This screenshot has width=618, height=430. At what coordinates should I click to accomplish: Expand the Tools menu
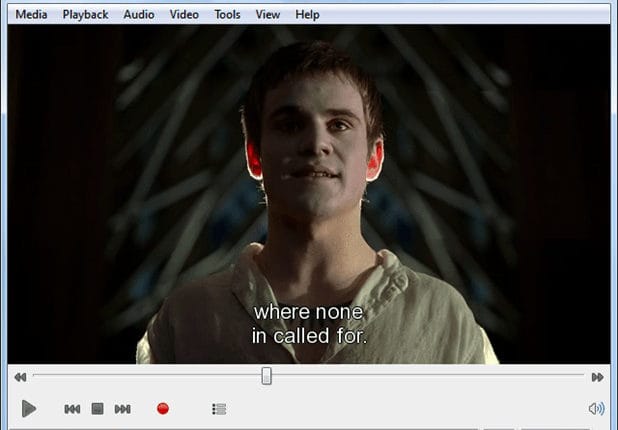pyautogui.click(x=227, y=15)
